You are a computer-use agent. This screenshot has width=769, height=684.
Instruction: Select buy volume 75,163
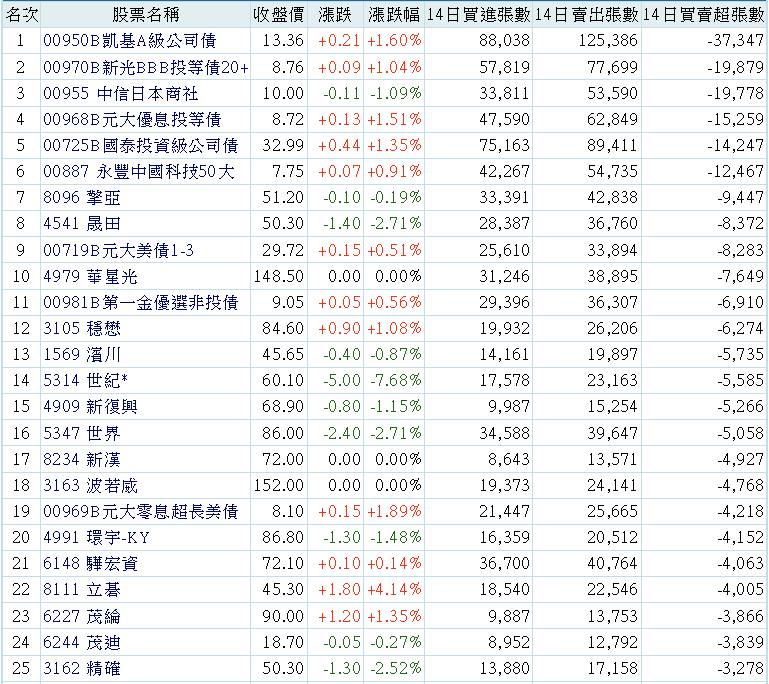tap(504, 145)
